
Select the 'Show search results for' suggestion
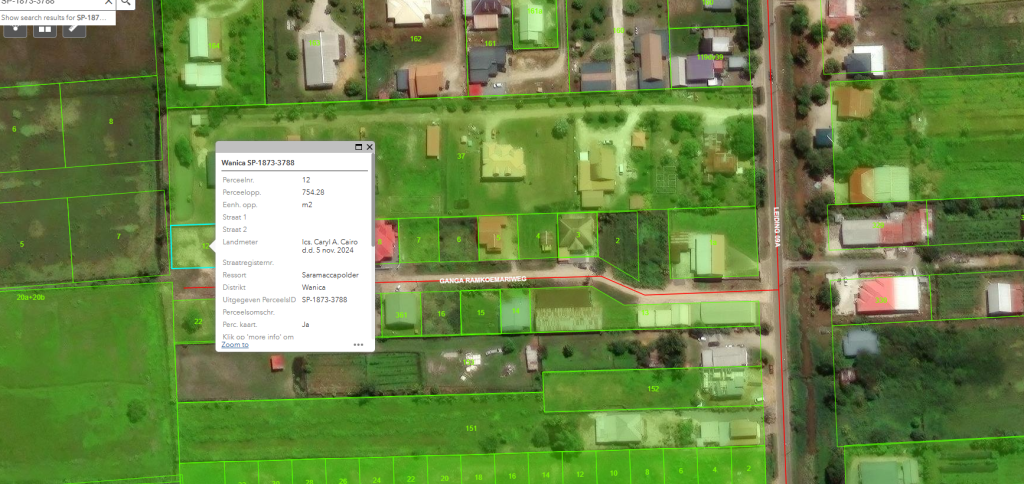[55, 18]
